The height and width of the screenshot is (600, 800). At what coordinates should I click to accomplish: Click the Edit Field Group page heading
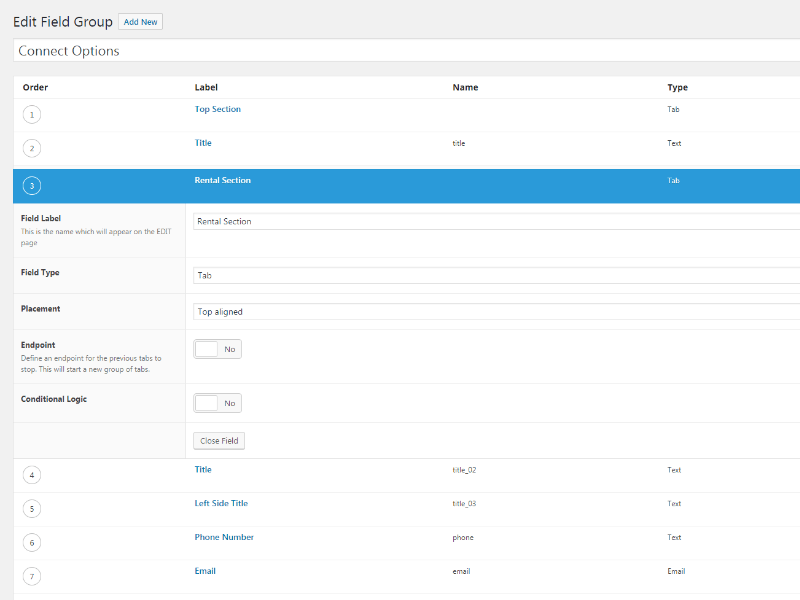click(62, 21)
